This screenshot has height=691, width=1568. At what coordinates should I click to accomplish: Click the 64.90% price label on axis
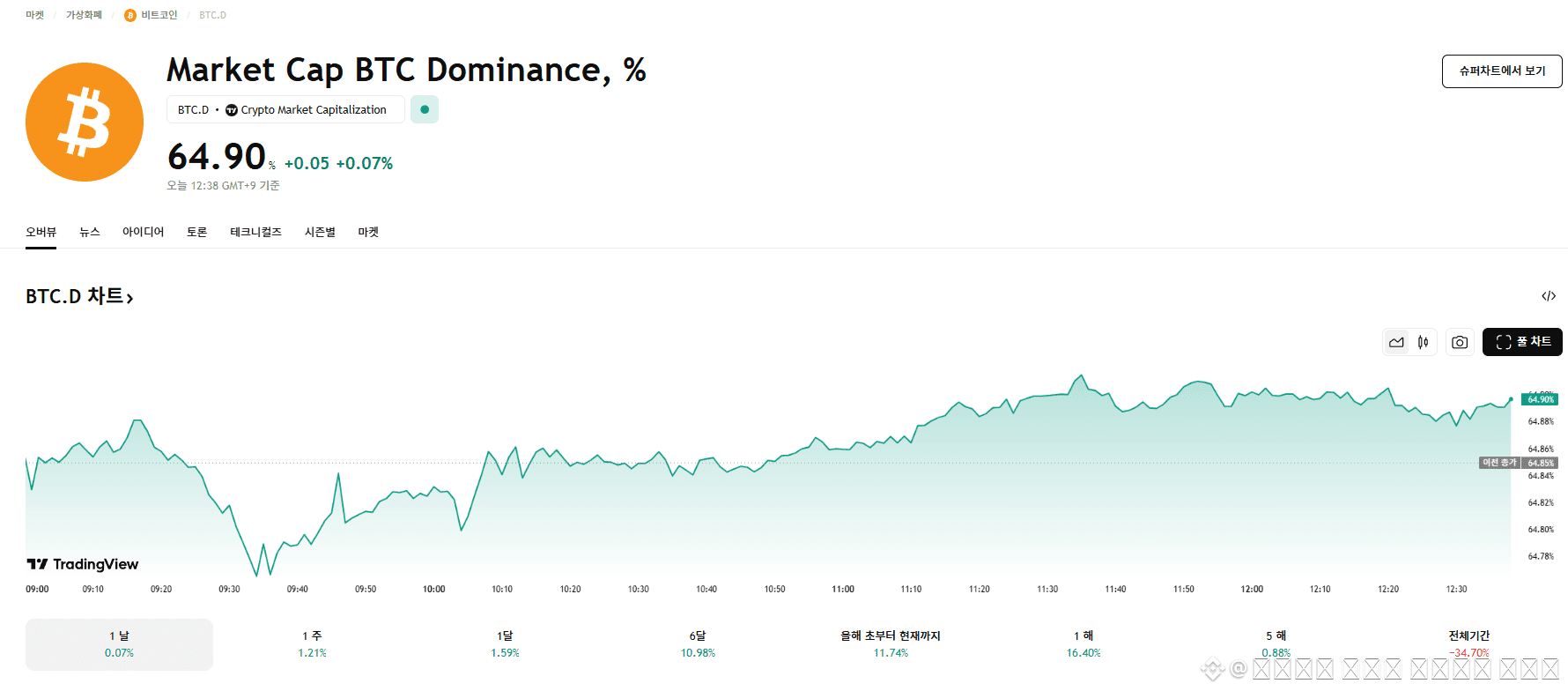(x=1541, y=399)
